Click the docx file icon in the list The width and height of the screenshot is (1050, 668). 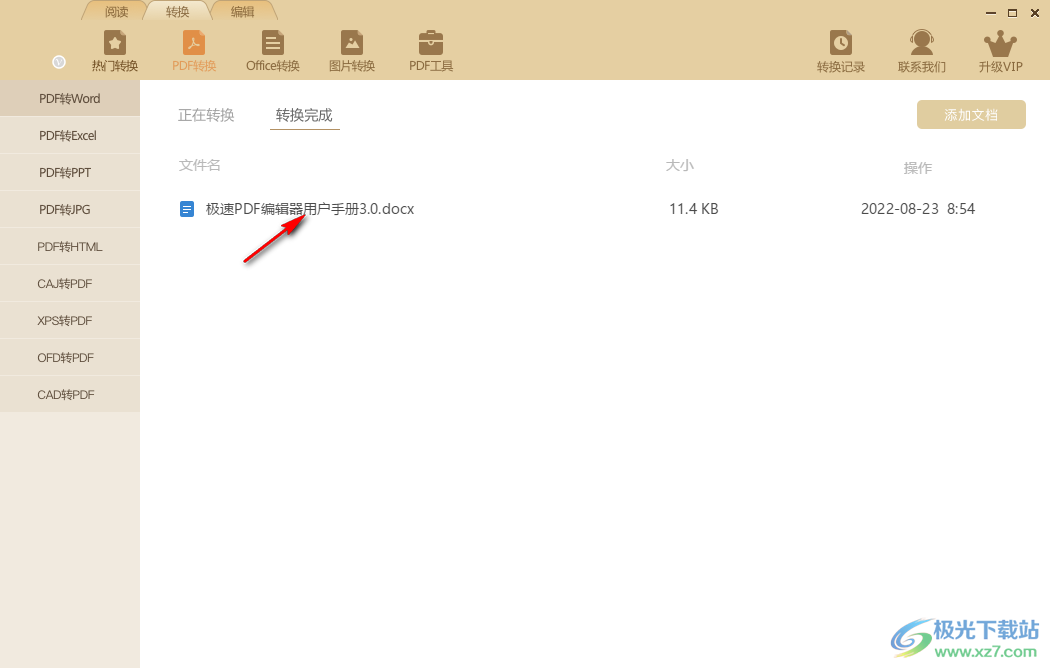[187, 209]
